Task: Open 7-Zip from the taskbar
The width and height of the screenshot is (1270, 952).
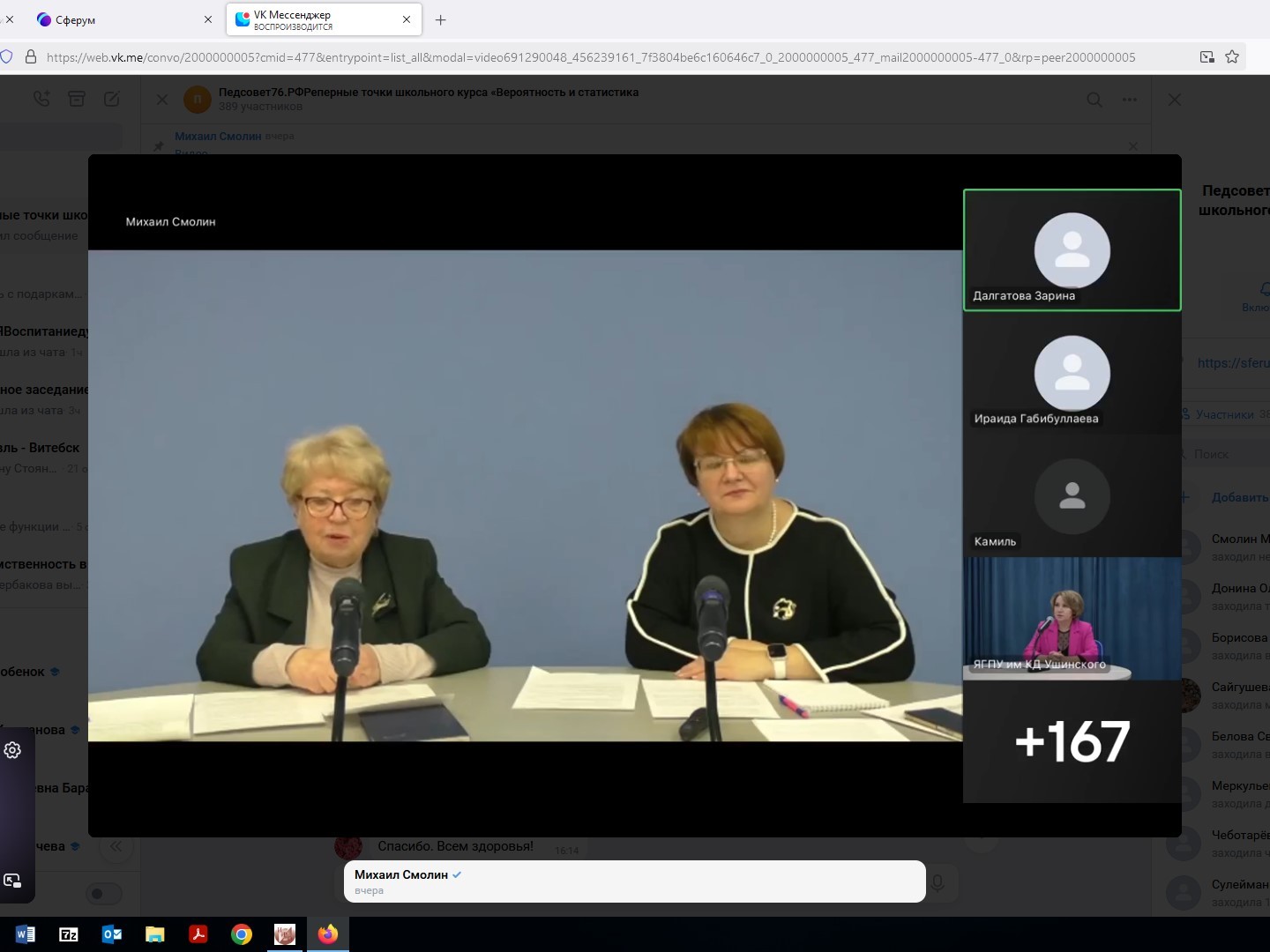Action: pos(69,934)
